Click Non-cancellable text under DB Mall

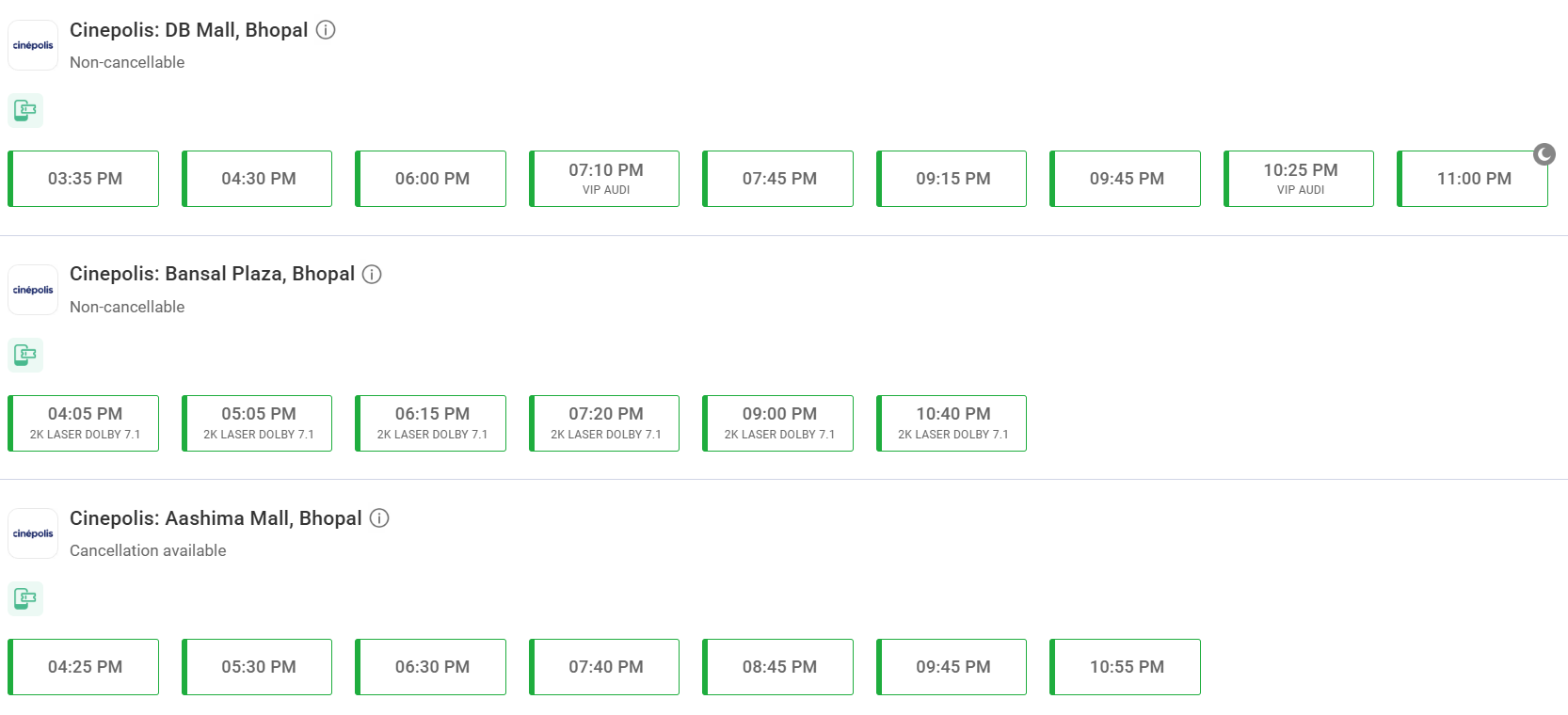[x=127, y=62]
